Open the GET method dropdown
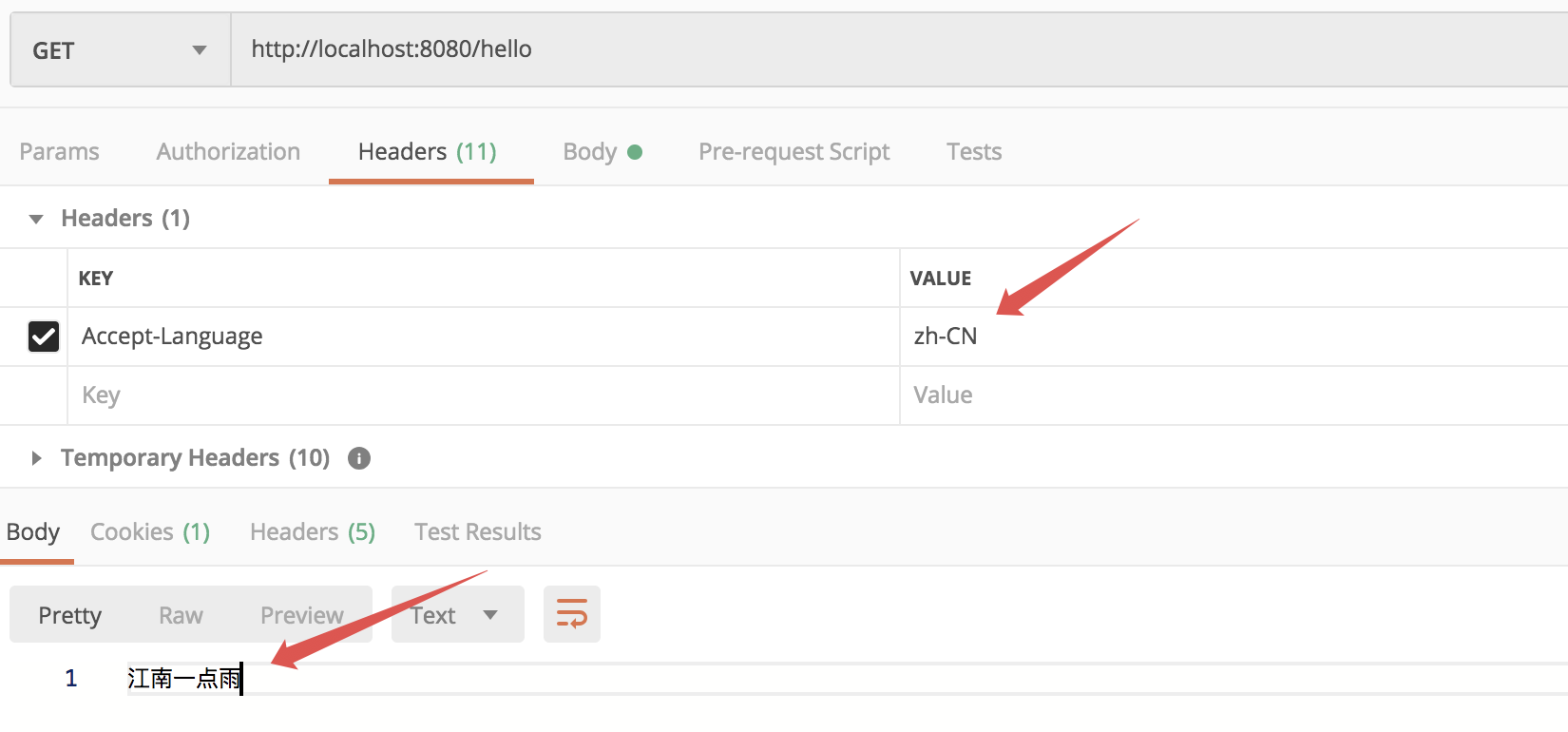Image resolution: width=1568 pixels, height=732 pixels. (120, 50)
